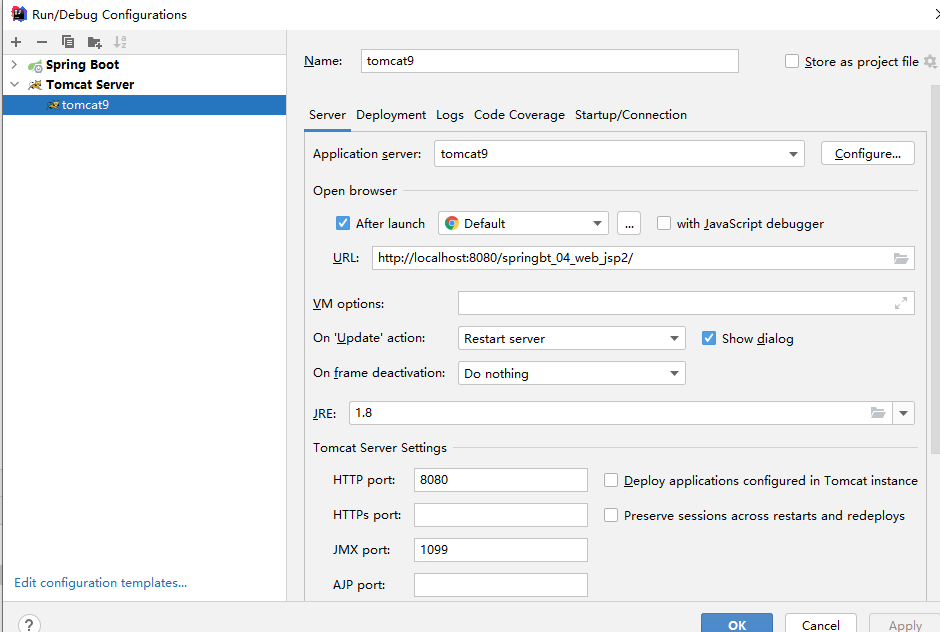Open help with question mark icon
940x632 pixels.
tap(29, 624)
